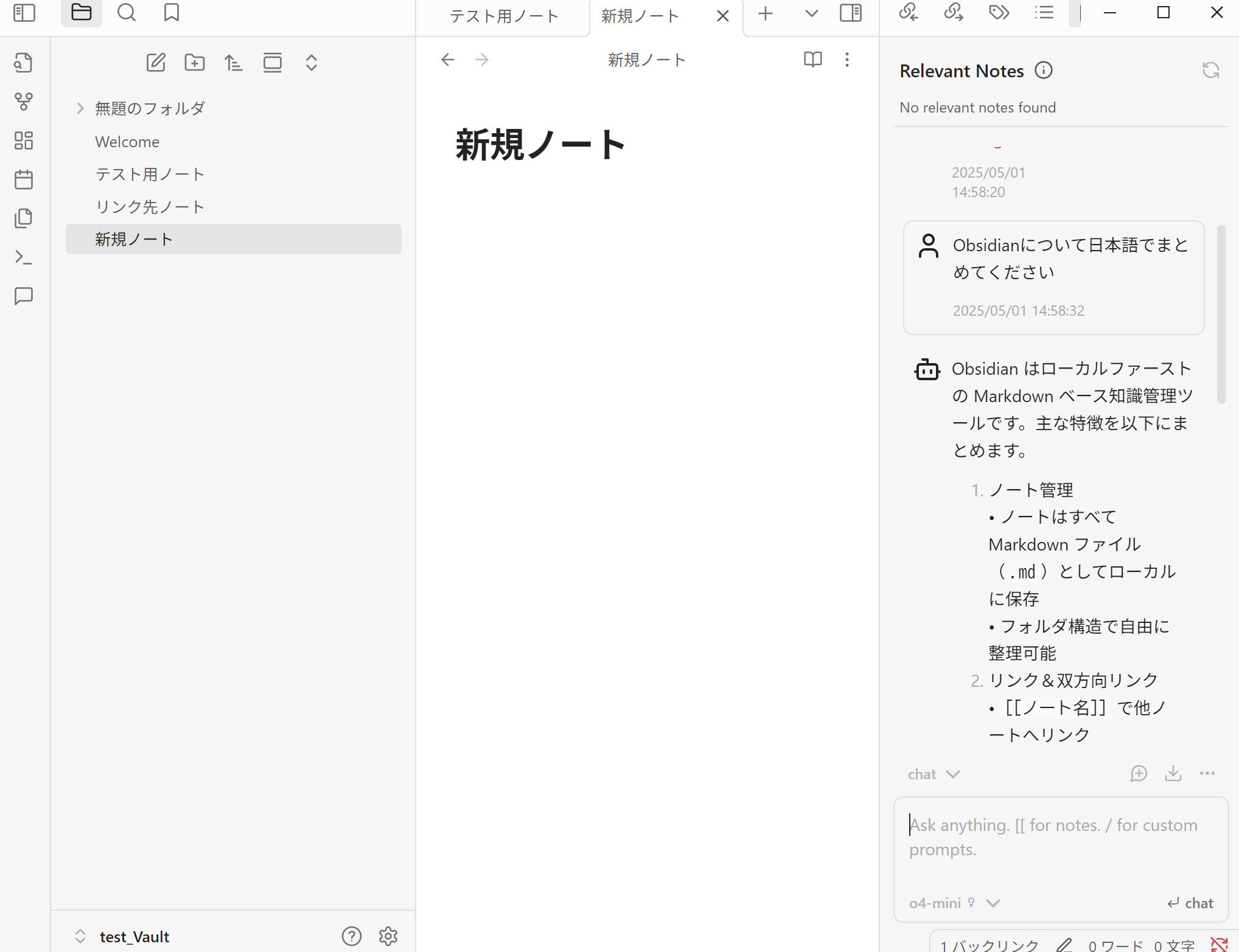Close the 新規ノート tab
This screenshot has width=1239, height=952.
(723, 16)
